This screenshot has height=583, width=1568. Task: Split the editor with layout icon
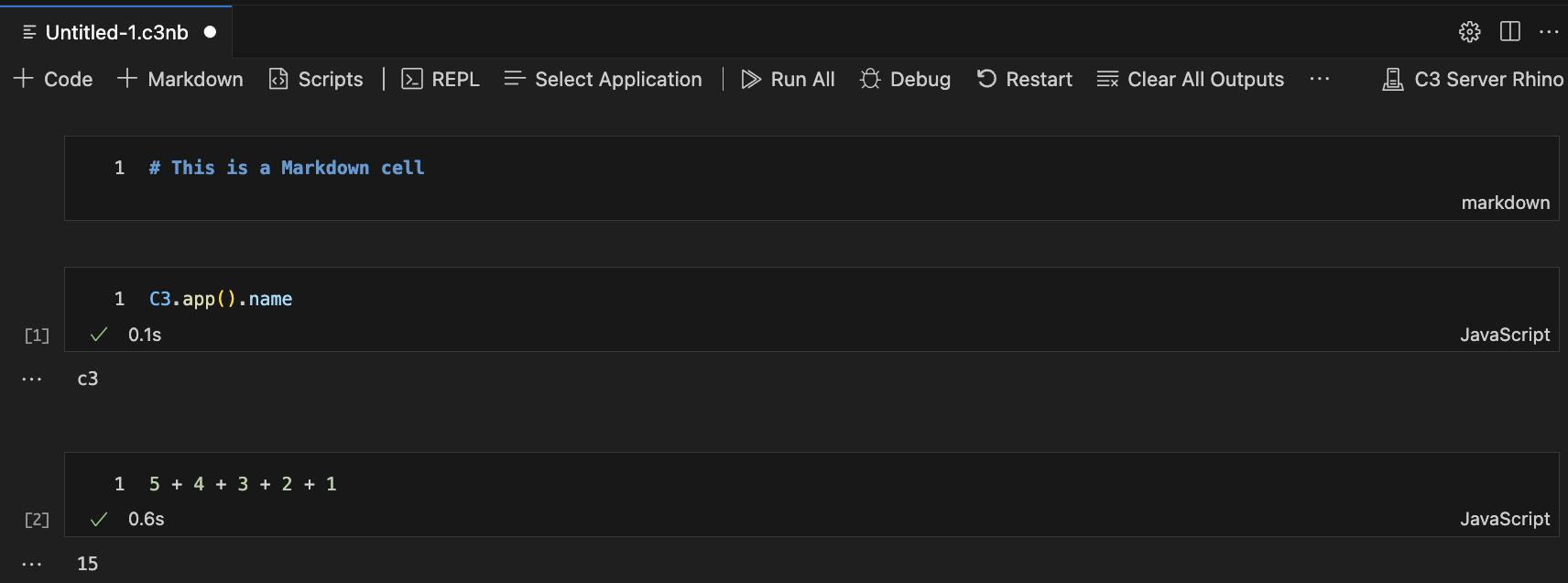[1510, 32]
